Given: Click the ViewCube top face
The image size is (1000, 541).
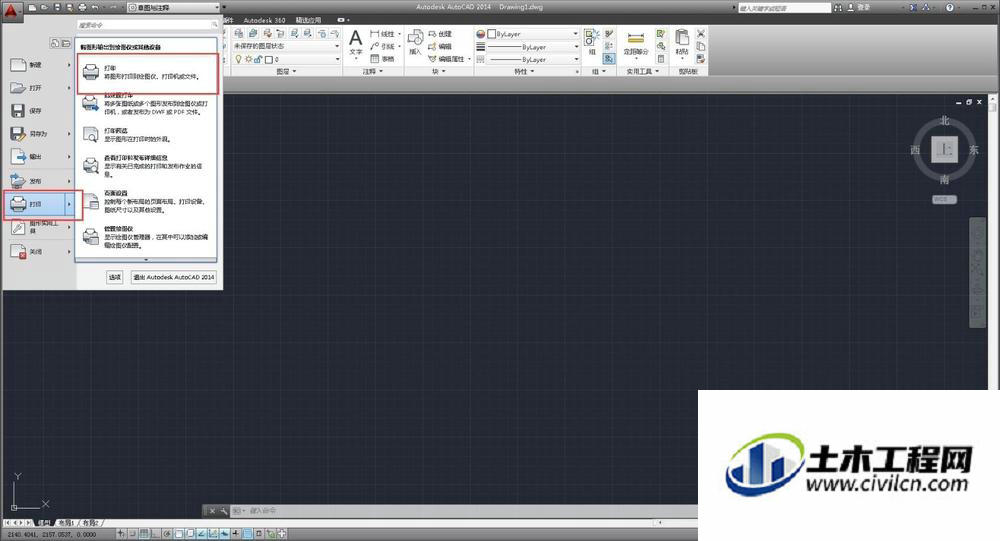Looking at the screenshot, I should click(x=945, y=150).
